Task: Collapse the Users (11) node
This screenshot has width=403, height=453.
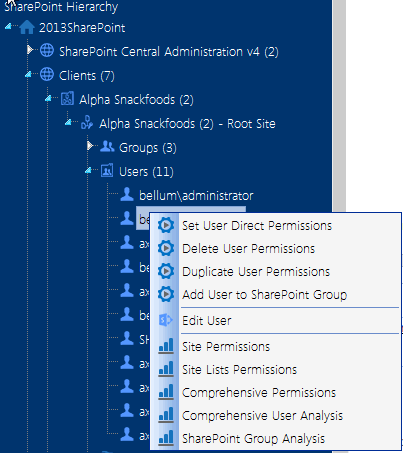Action: pos(88,170)
